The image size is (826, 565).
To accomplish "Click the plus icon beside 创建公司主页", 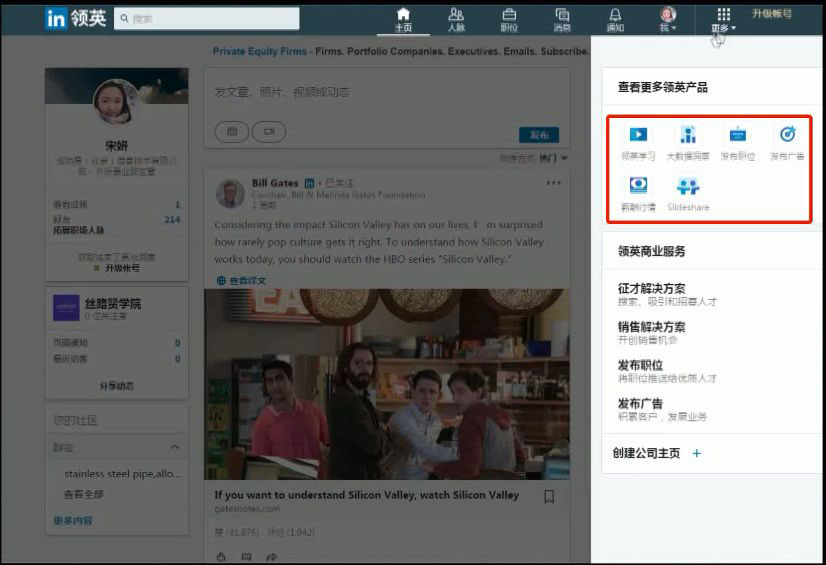I will pyautogui.click(x=696, y=453).
